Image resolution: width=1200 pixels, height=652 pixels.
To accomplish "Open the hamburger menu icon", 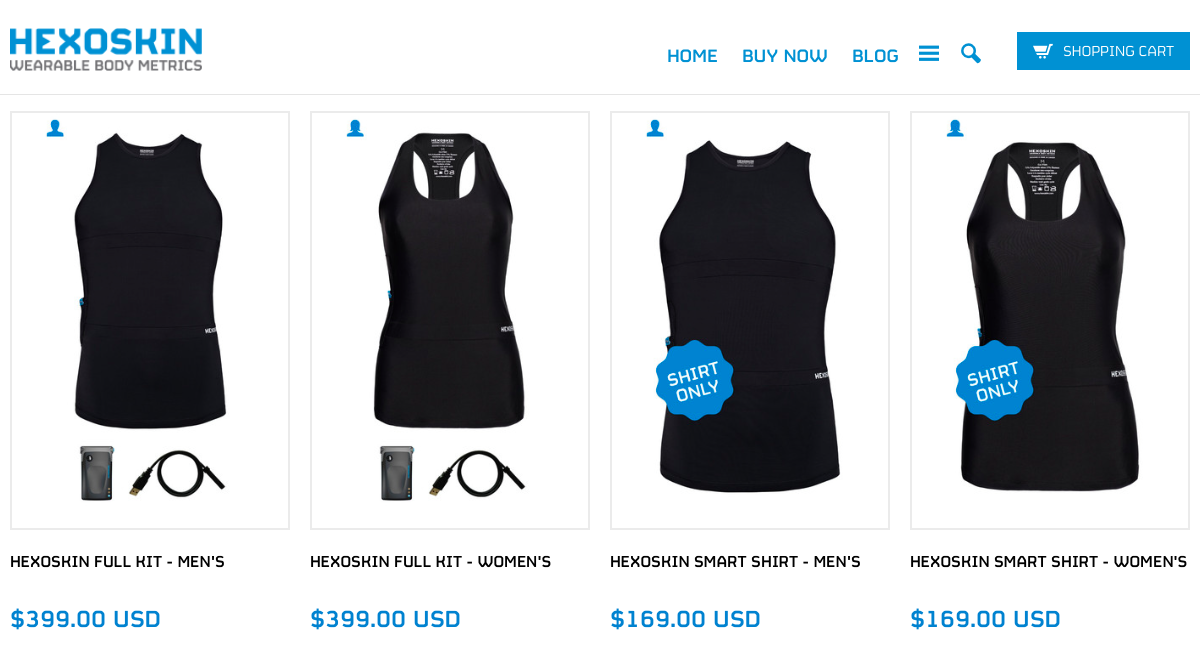I will pos(929,53).
